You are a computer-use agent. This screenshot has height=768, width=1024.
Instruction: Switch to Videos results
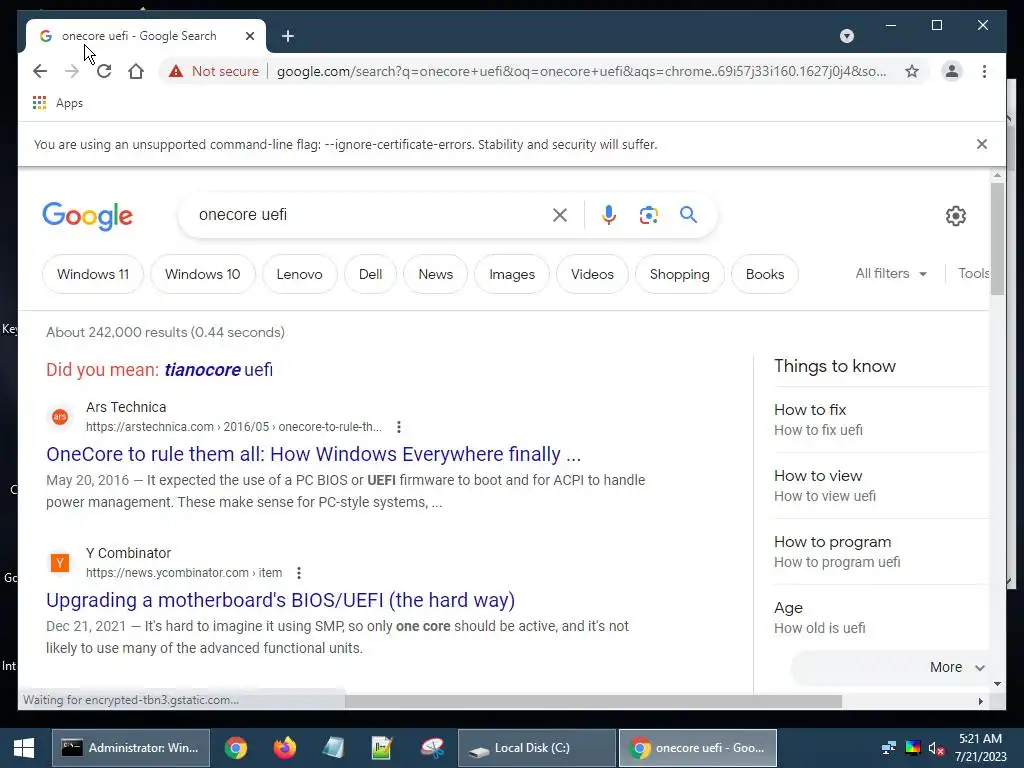tap(592, 274)
